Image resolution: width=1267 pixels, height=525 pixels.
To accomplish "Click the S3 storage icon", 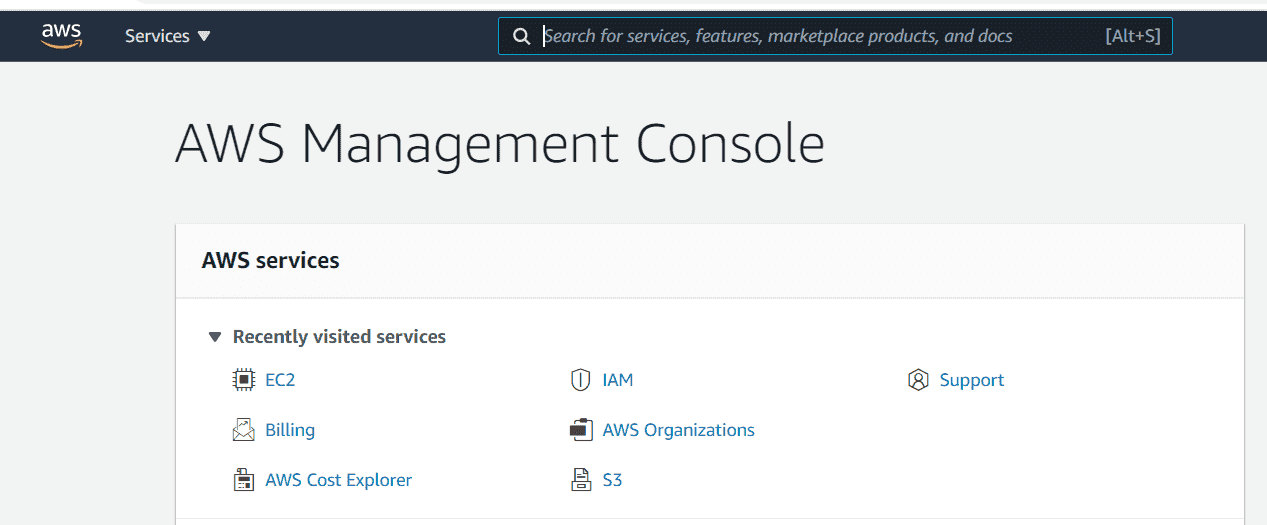I will click(x=581, y=480).
